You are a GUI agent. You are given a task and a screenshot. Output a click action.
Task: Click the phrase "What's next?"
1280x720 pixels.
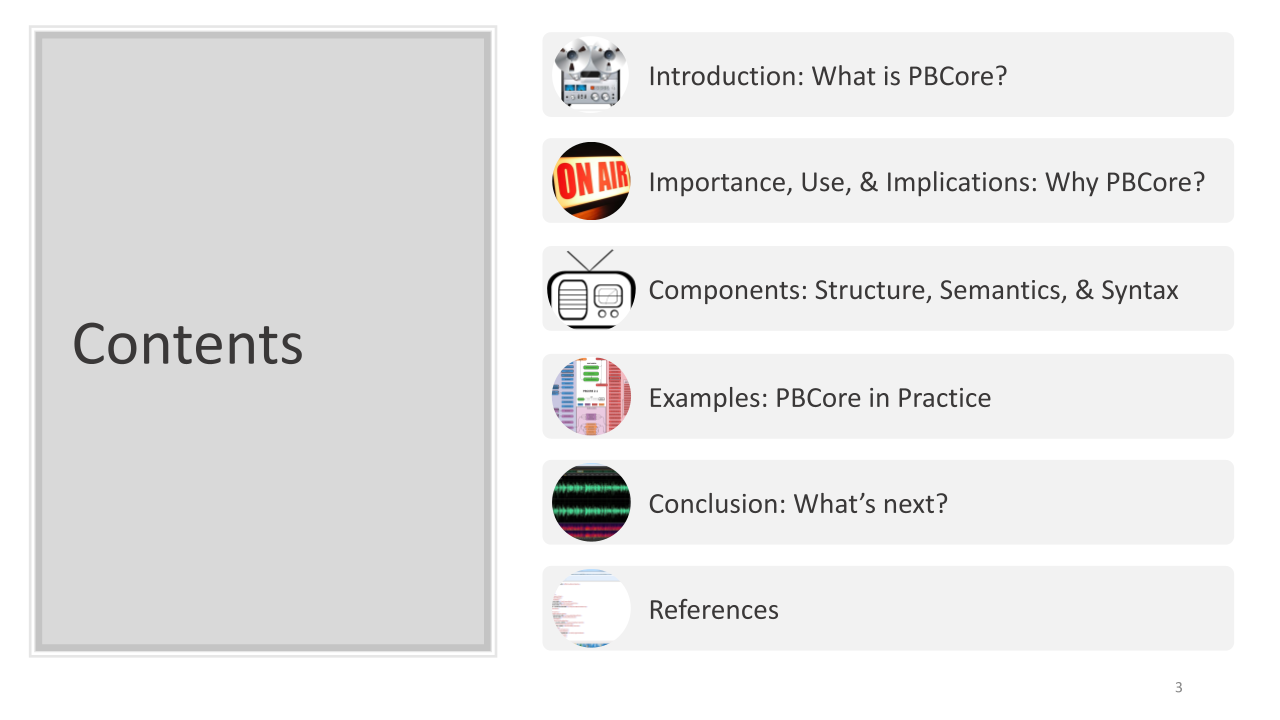point(870,504)
